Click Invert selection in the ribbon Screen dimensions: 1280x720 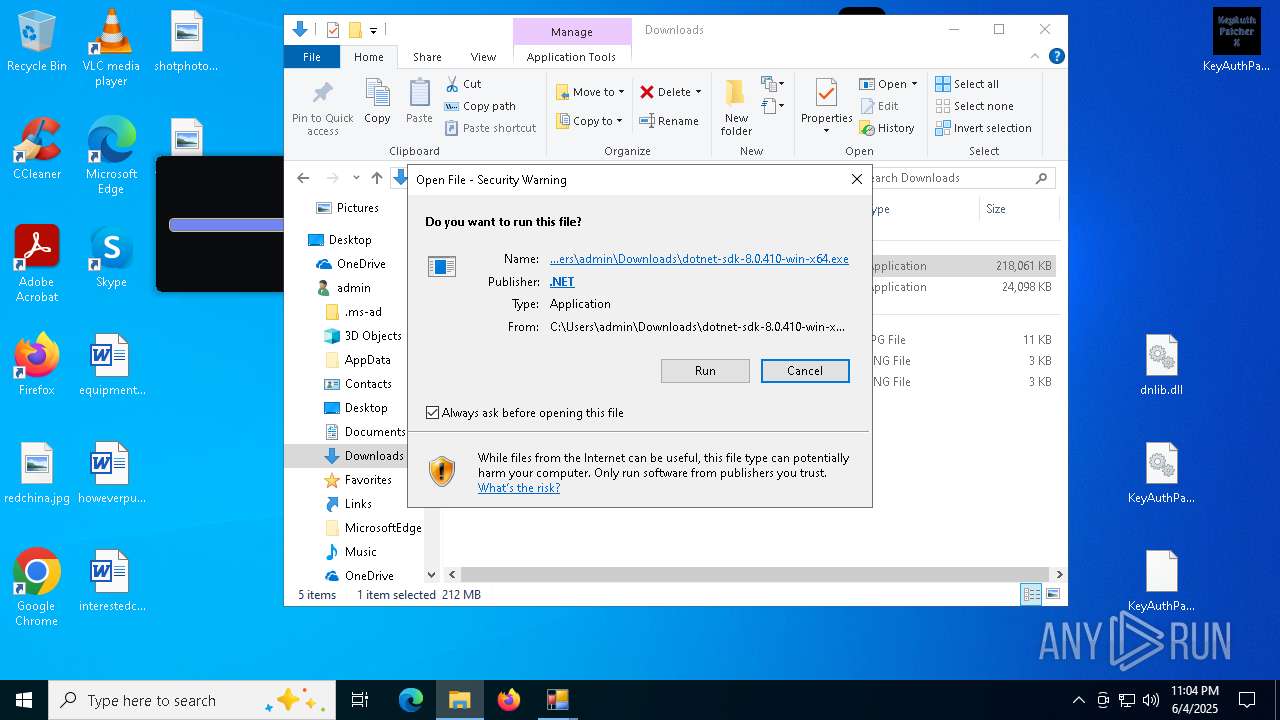point(983,128)
